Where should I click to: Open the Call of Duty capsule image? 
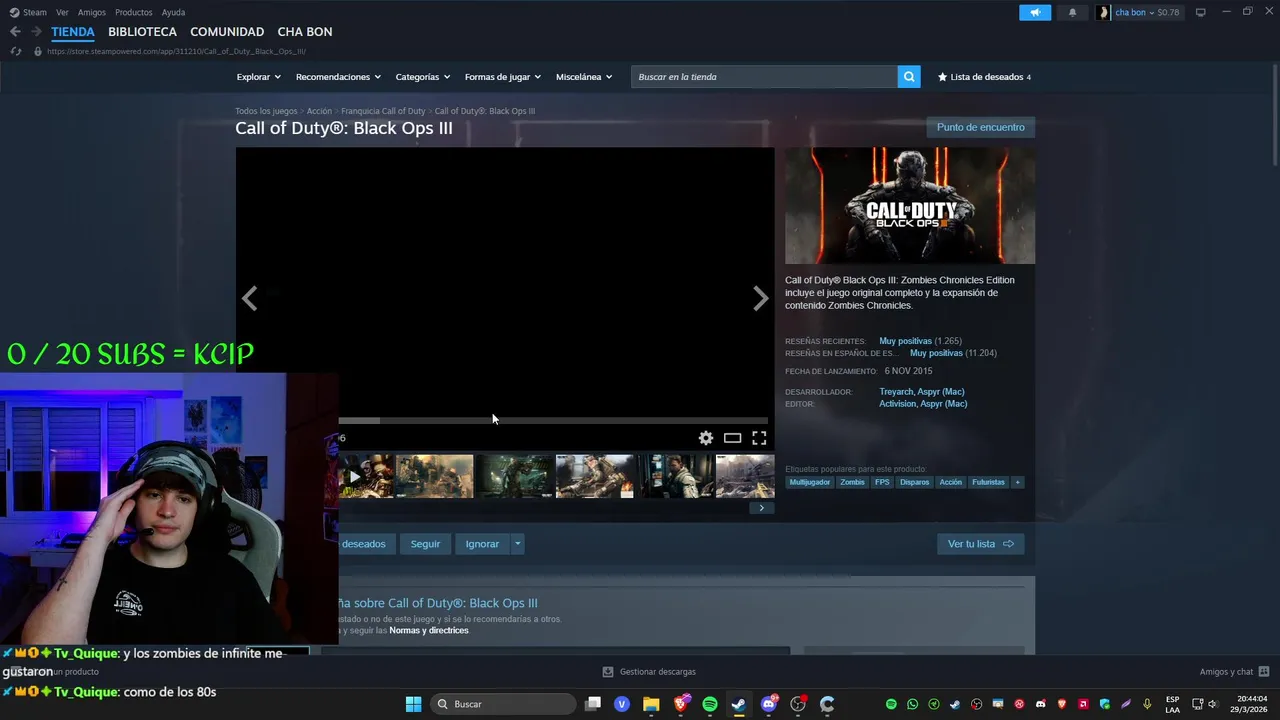910,206
